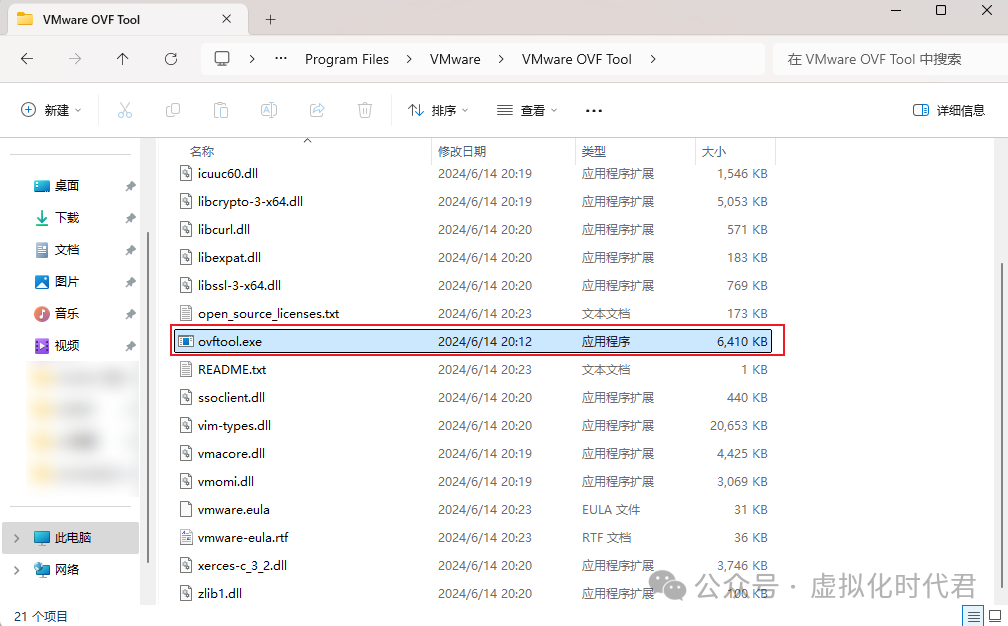Click the vmware.eula blank file icon
1008x626 pixels.
click(186, 510)
